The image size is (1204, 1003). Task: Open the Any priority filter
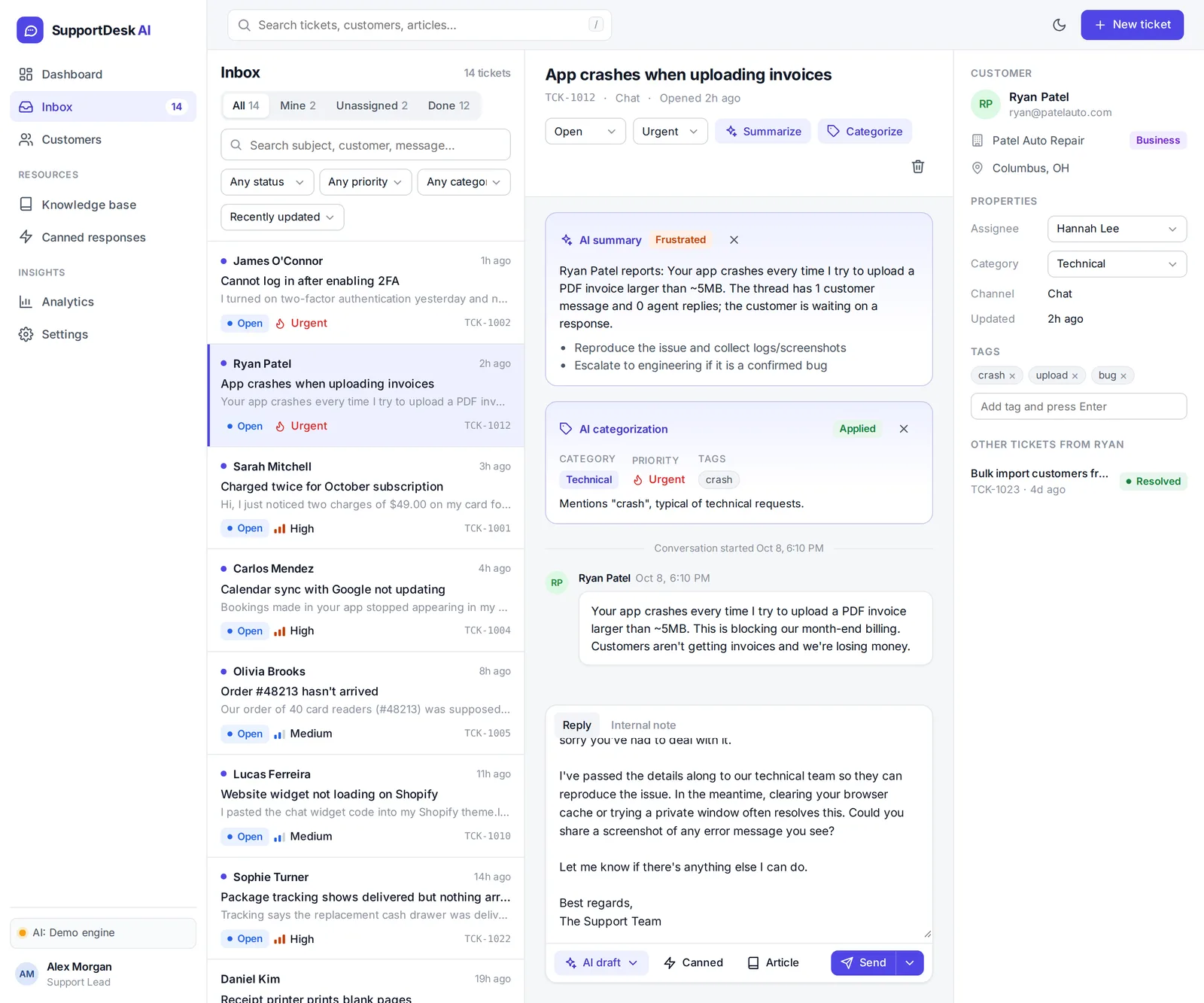[x=365, y=182]
